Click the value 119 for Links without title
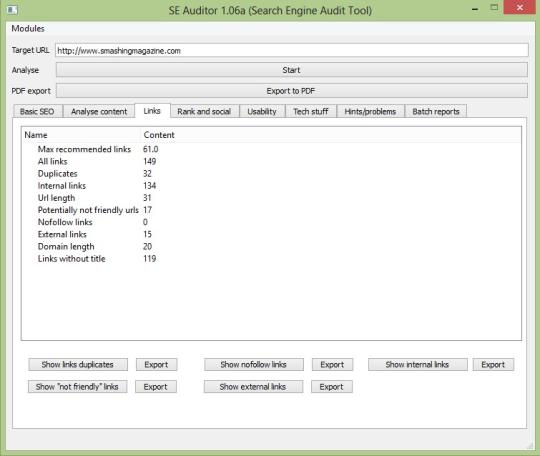540x456 pixels. (150, 259)
